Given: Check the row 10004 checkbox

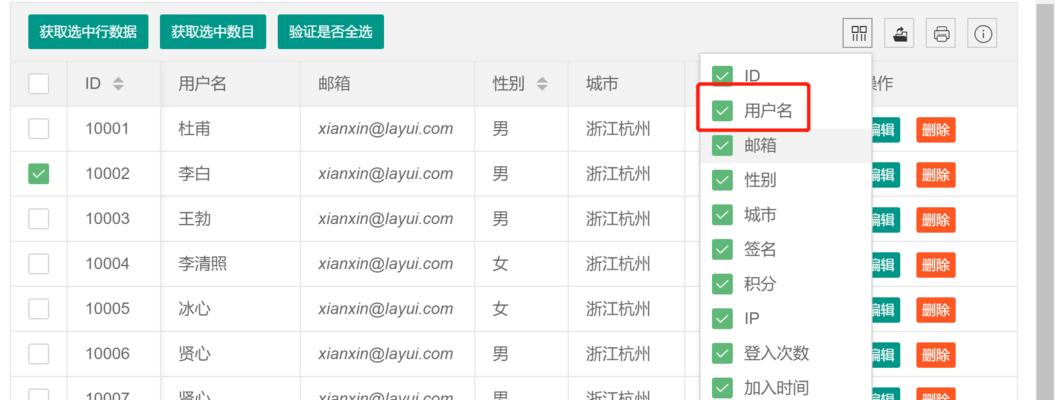Looking at the screenshot, I should click(38, 264).
